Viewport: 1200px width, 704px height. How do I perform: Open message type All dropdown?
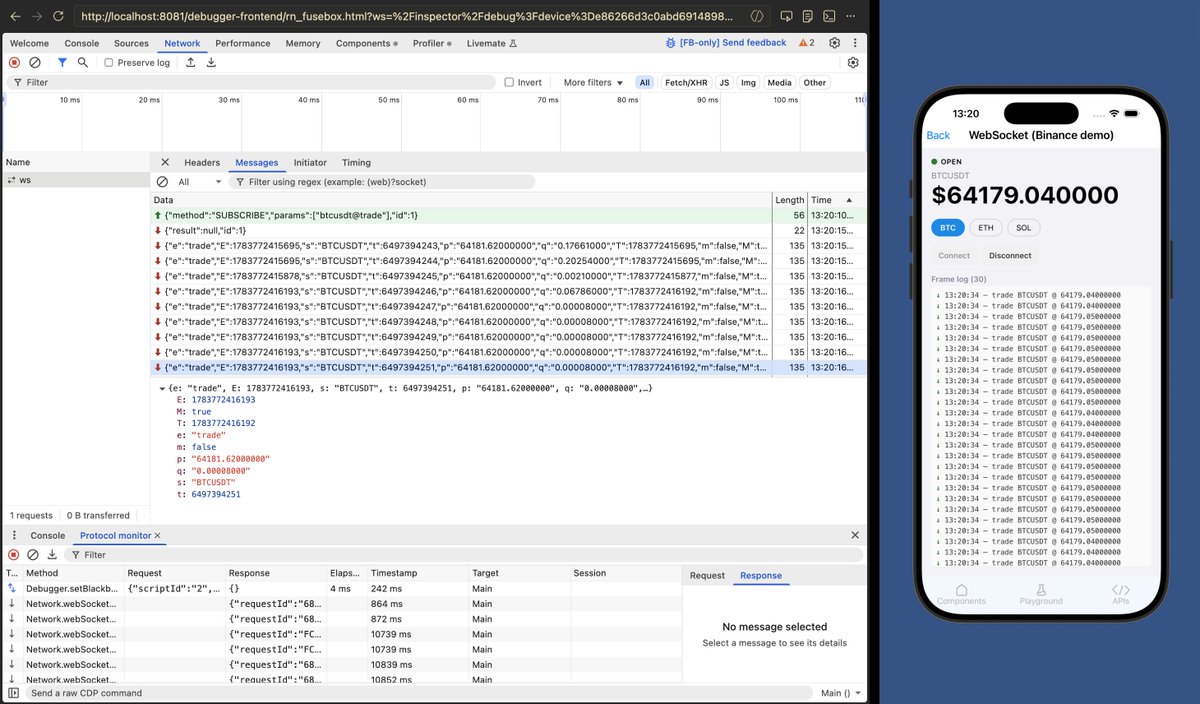tap(199, 182)
